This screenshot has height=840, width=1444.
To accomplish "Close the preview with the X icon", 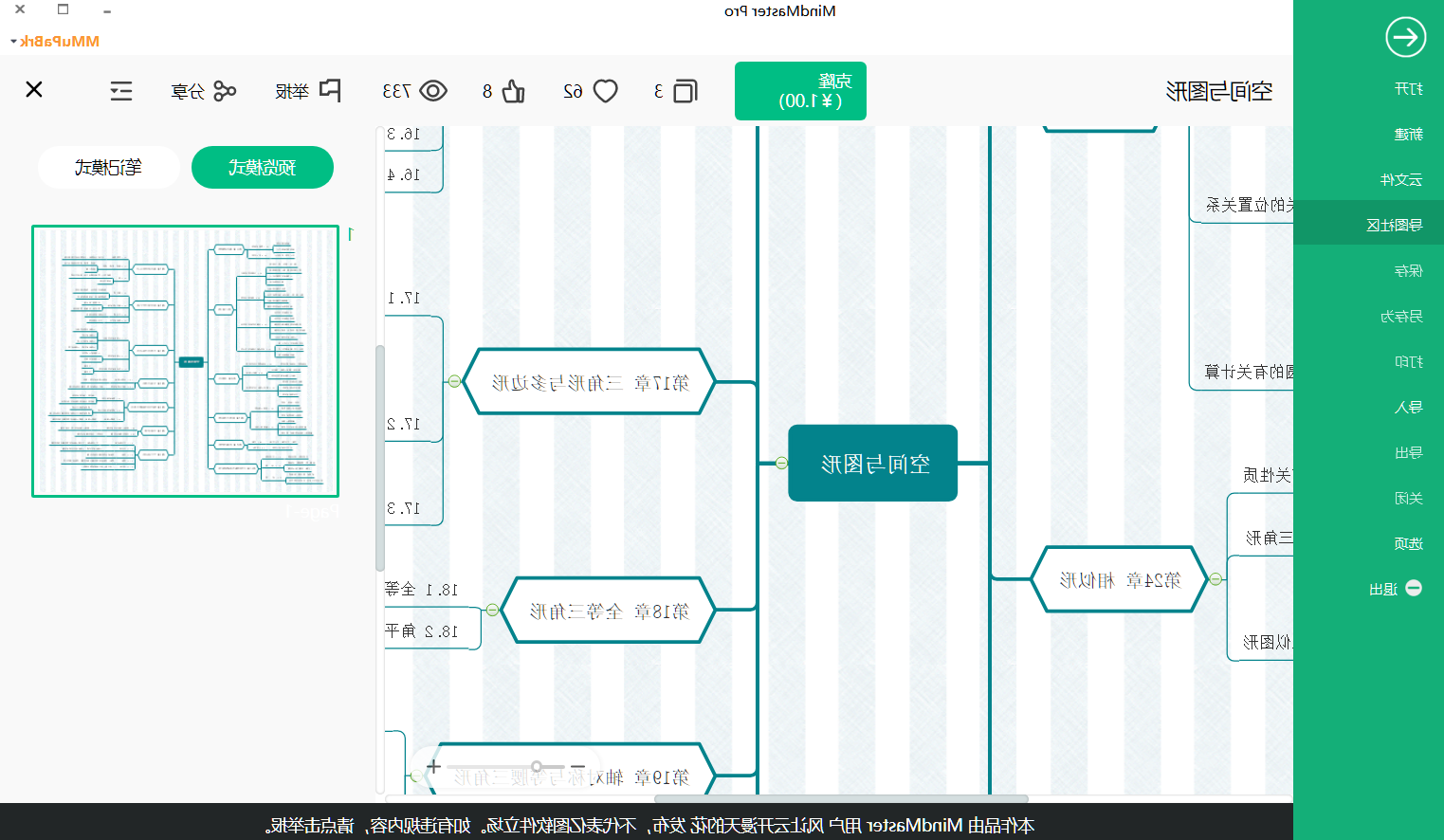I will 34,89.
